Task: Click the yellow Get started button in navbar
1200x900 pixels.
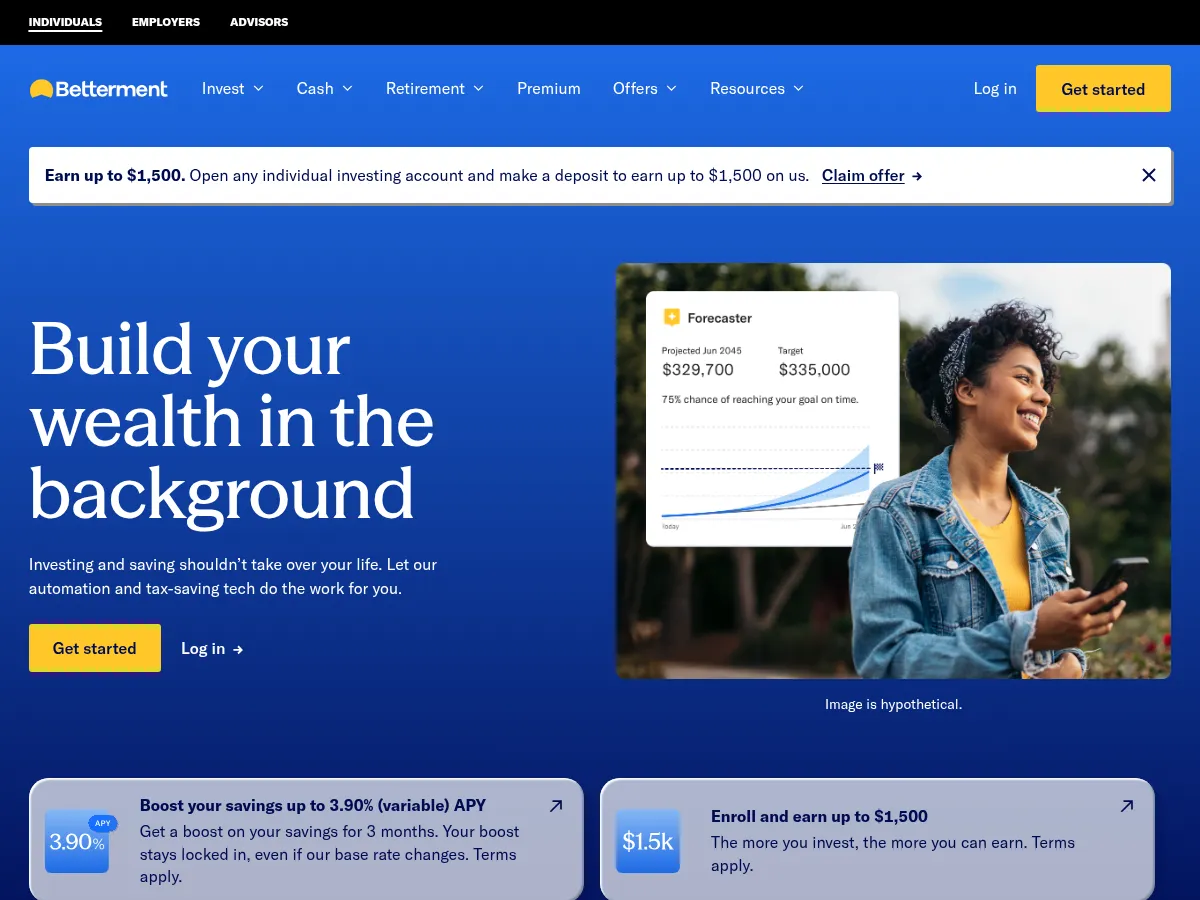Action: [1103, 88]
